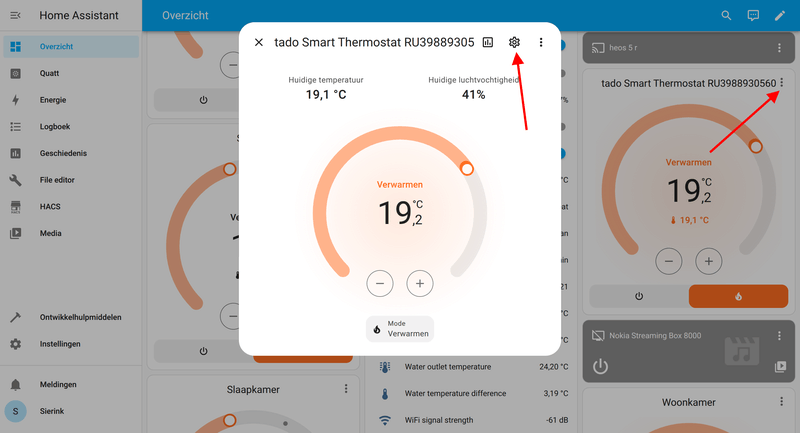The image size is (800, 433).
Task: Open Geschiedenis from sidebar
Action: pos(71,153)
